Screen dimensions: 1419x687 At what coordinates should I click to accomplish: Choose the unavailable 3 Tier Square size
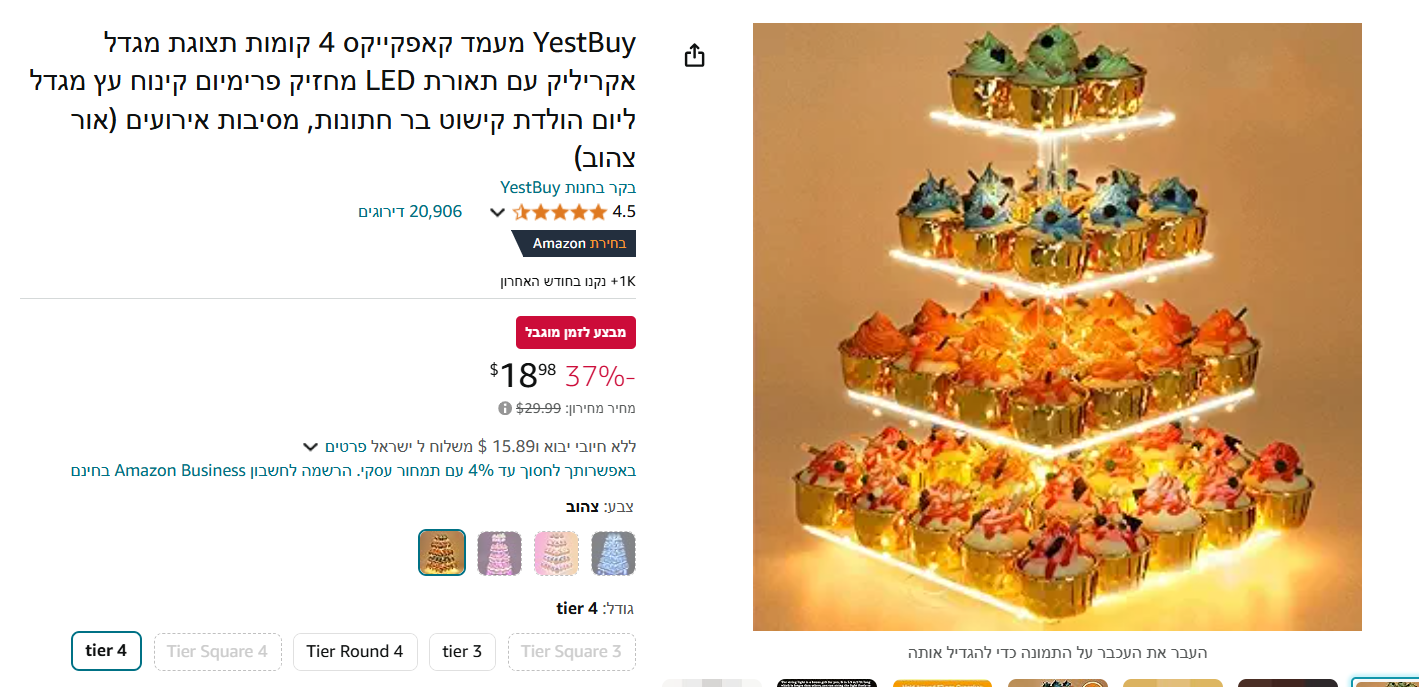coord(572,652)
